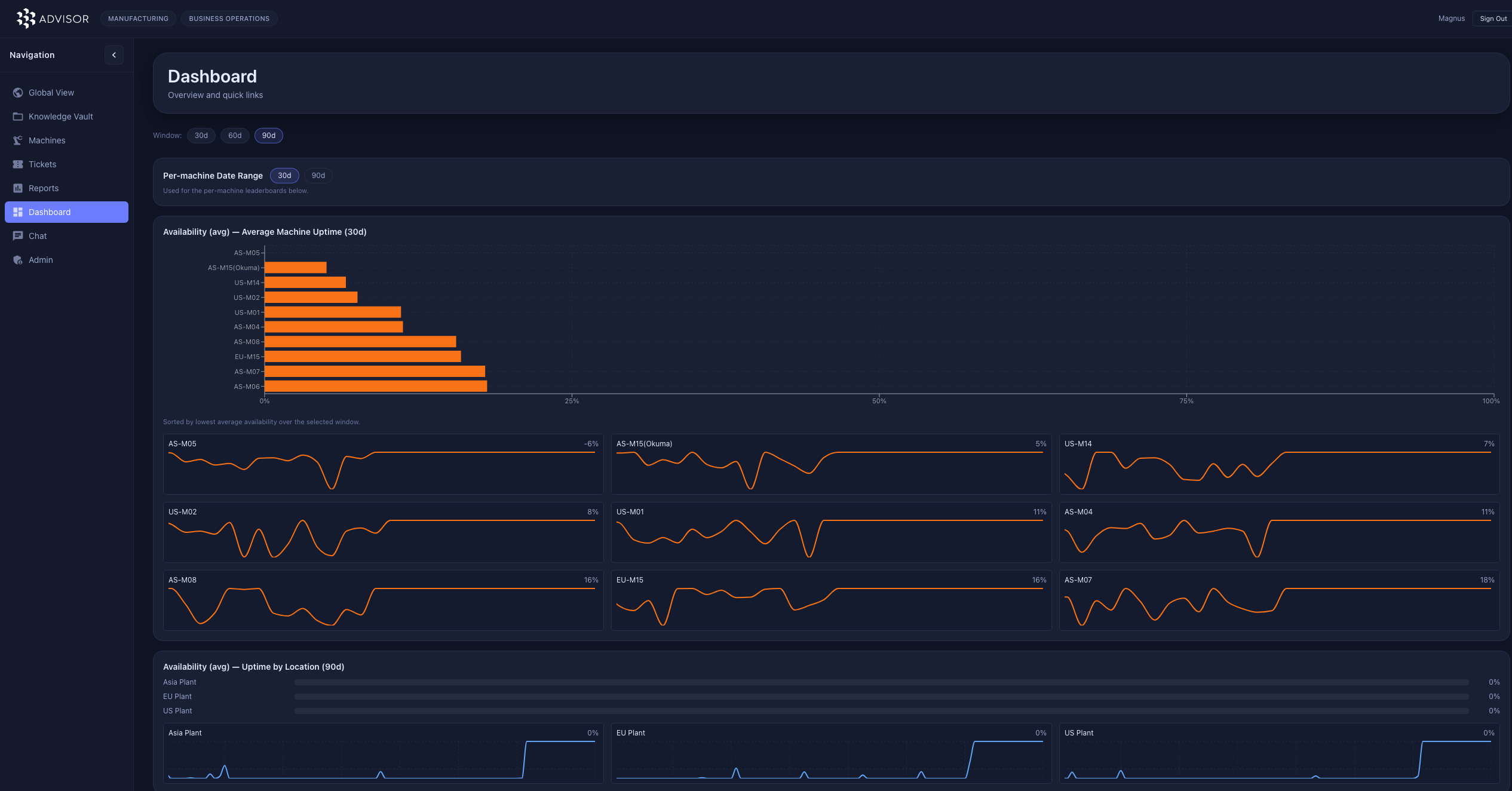The width and height of the screenshot is (1512, 791).
Task: Select the Window 90d pill
Action: (268, 136)
